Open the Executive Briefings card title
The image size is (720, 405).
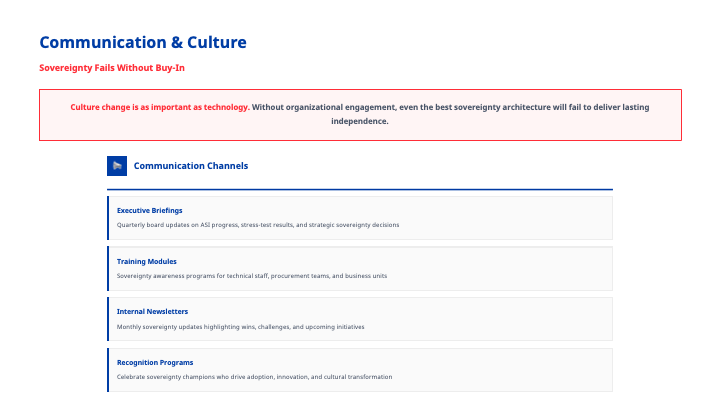pos(150,211)
